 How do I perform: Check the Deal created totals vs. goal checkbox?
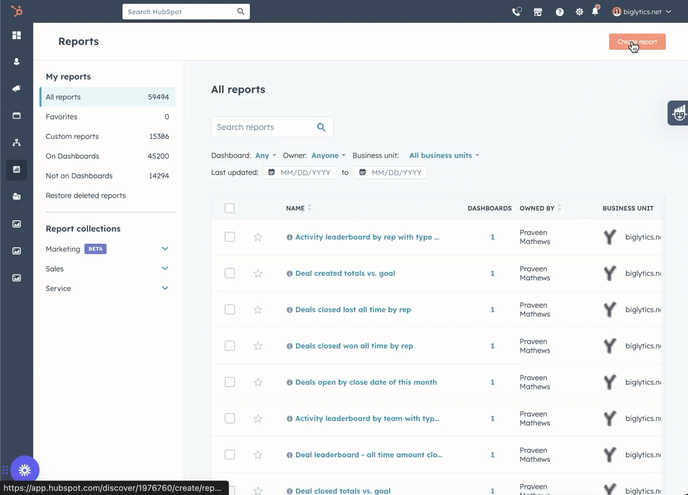229,273
